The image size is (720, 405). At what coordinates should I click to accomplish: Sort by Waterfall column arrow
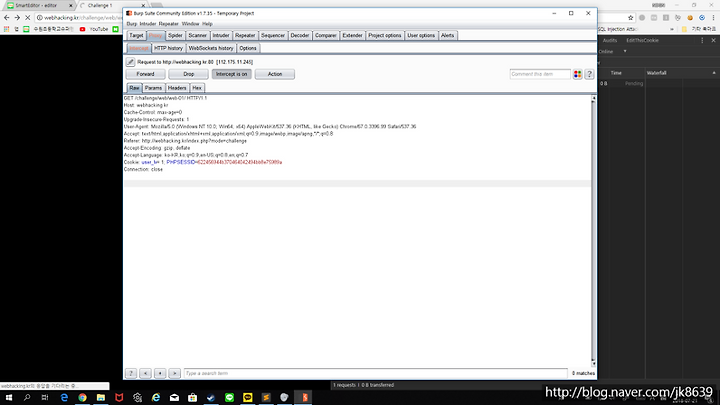[x=714, y=73]
